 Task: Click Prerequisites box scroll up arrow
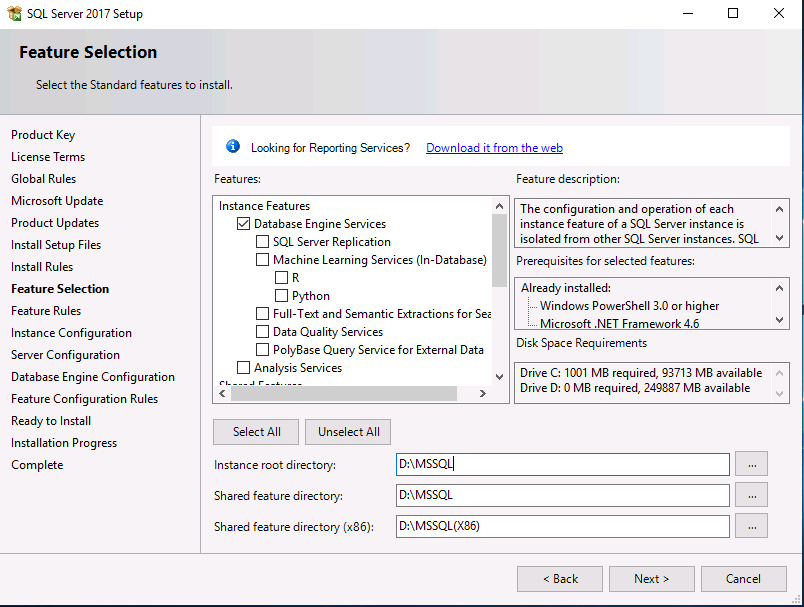coord(779,288)
